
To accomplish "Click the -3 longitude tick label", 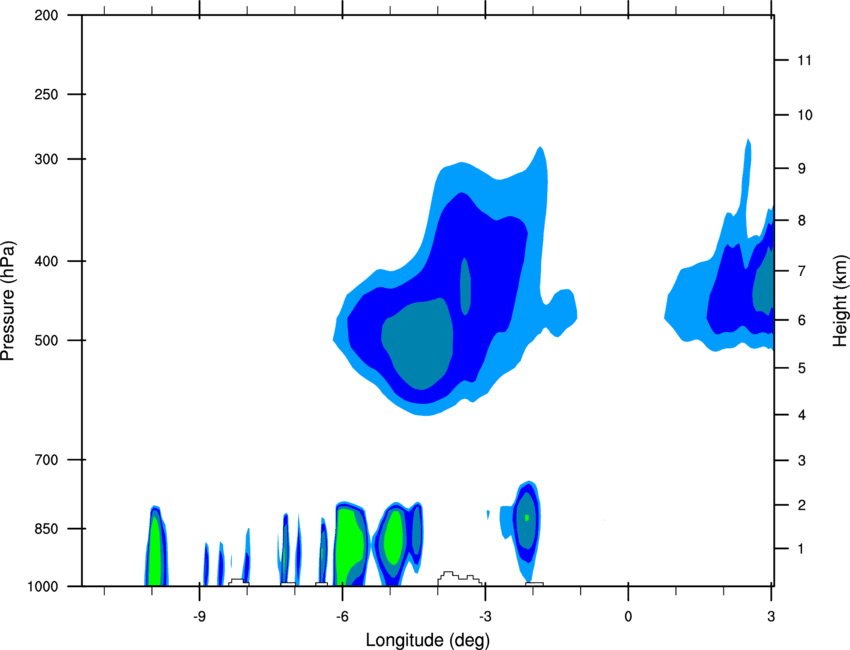I will tap(485, 617).
